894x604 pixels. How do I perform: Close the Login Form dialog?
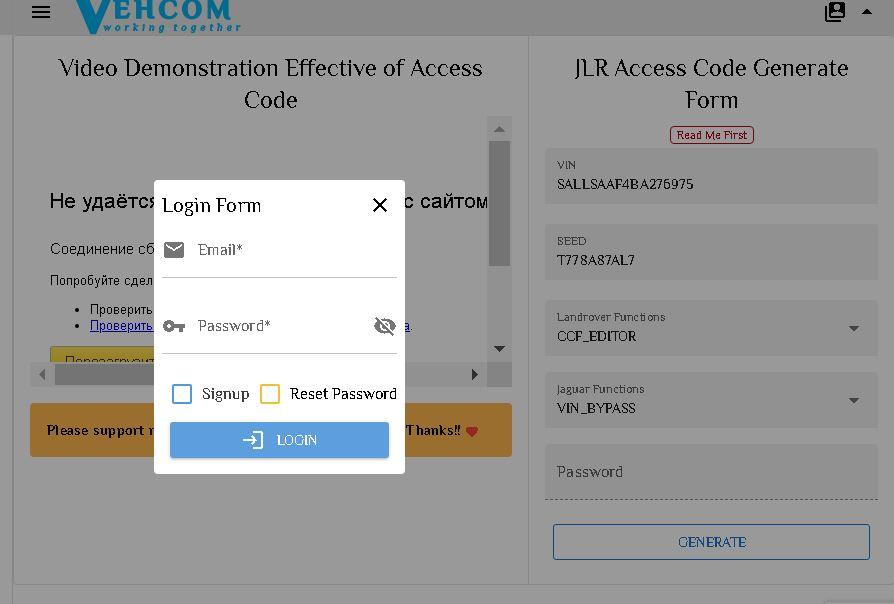click(380, 205)
